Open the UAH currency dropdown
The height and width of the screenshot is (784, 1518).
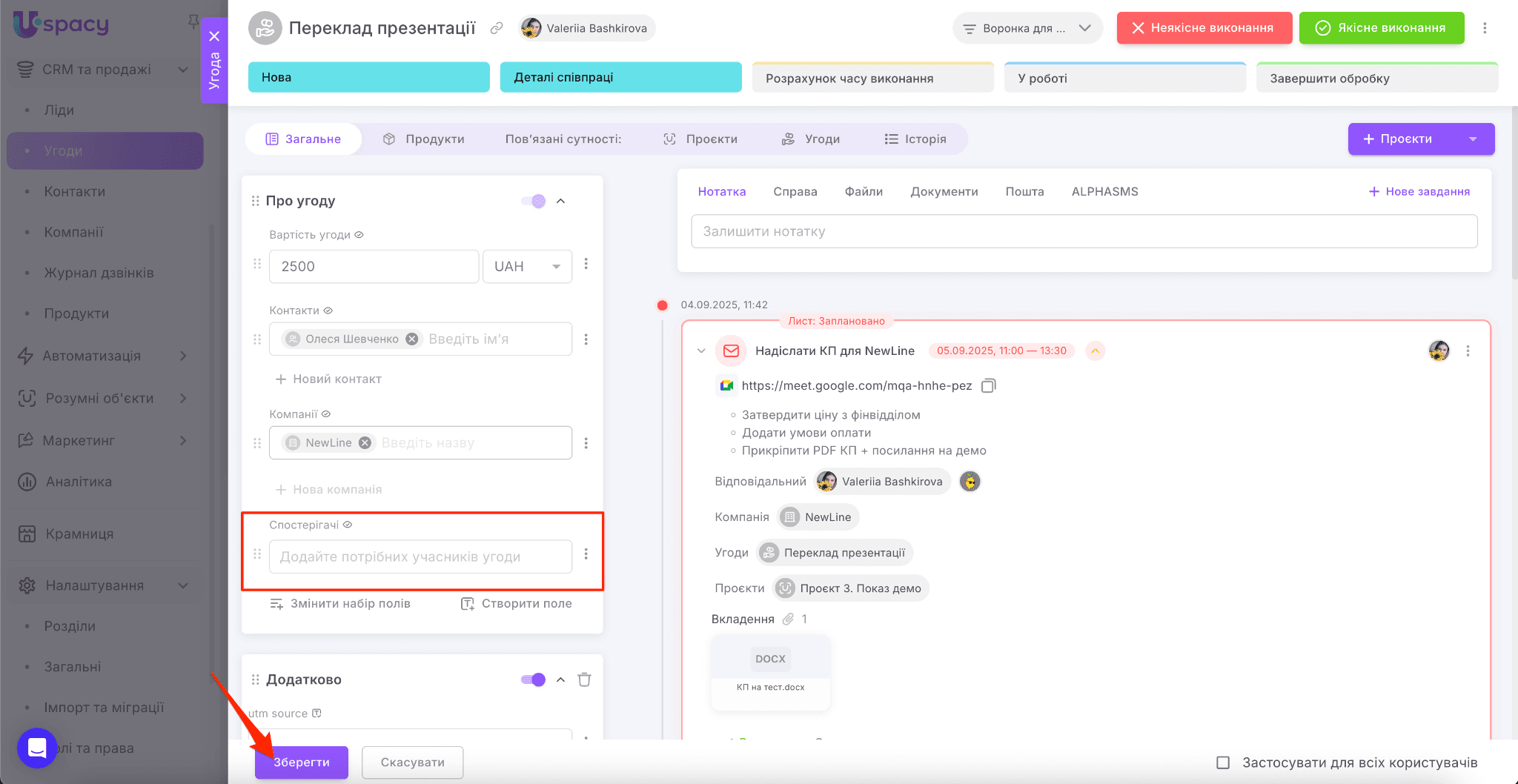[527, 267]
